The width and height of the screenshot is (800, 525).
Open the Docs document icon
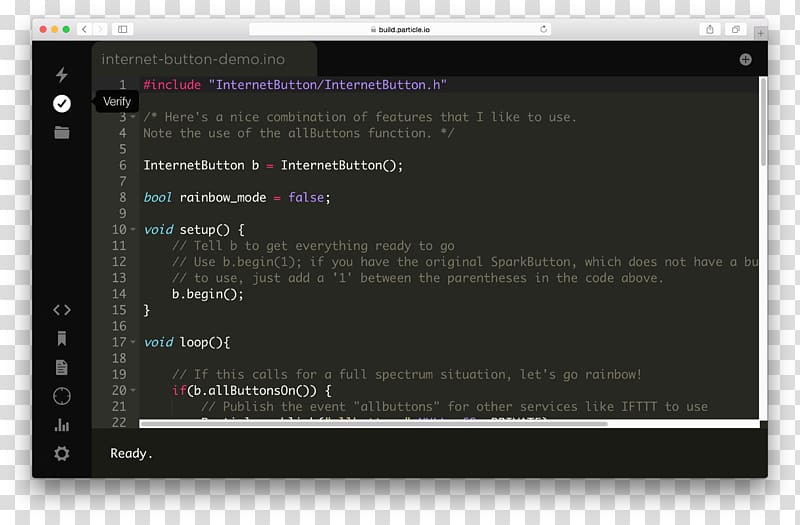click(62, 367)
